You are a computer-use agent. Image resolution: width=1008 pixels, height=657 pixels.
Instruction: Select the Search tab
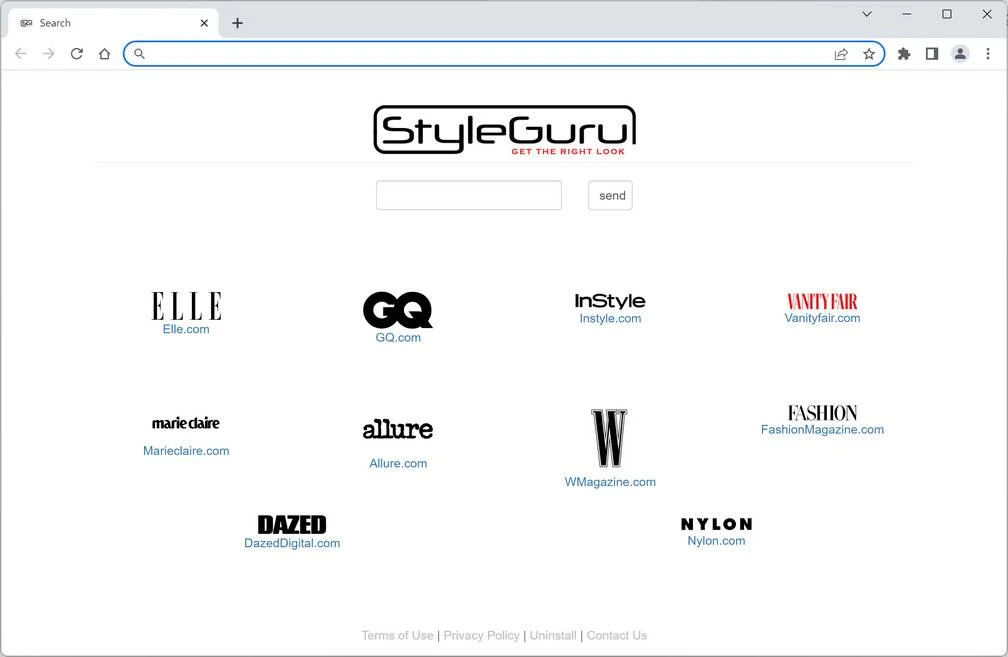click(114, 23)
